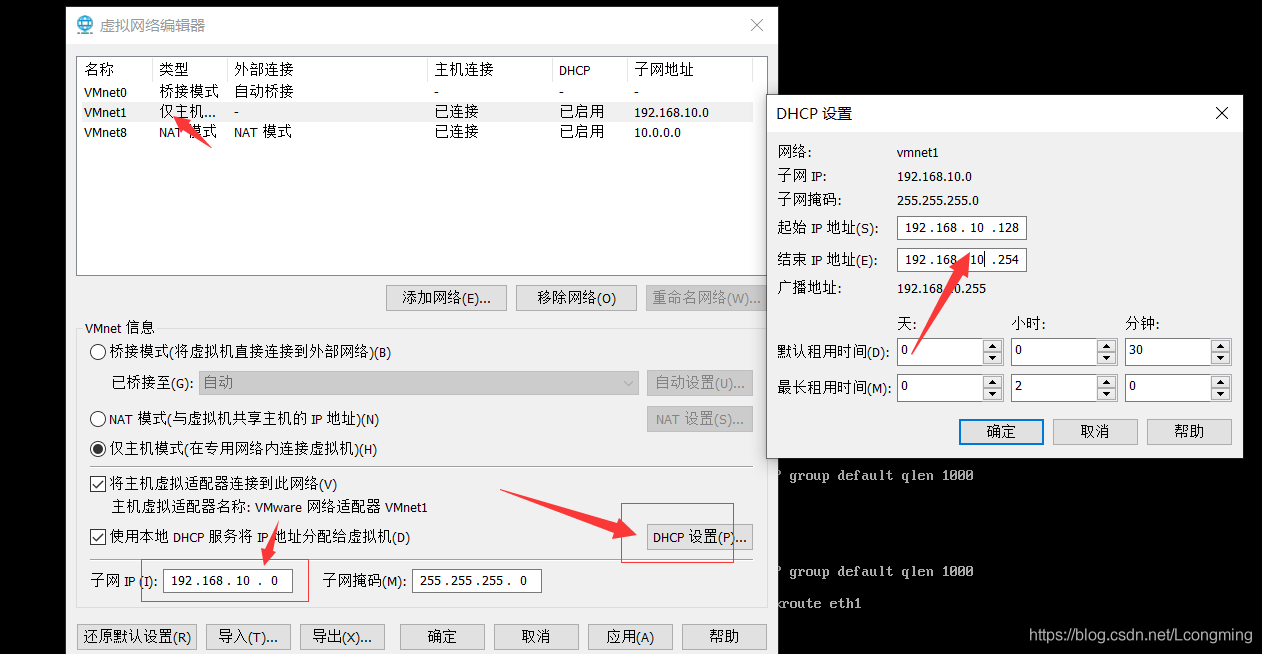Viewport: 1262px width, 654px height.
Task: Increase default lease days spinner
Action: (992, 346)
